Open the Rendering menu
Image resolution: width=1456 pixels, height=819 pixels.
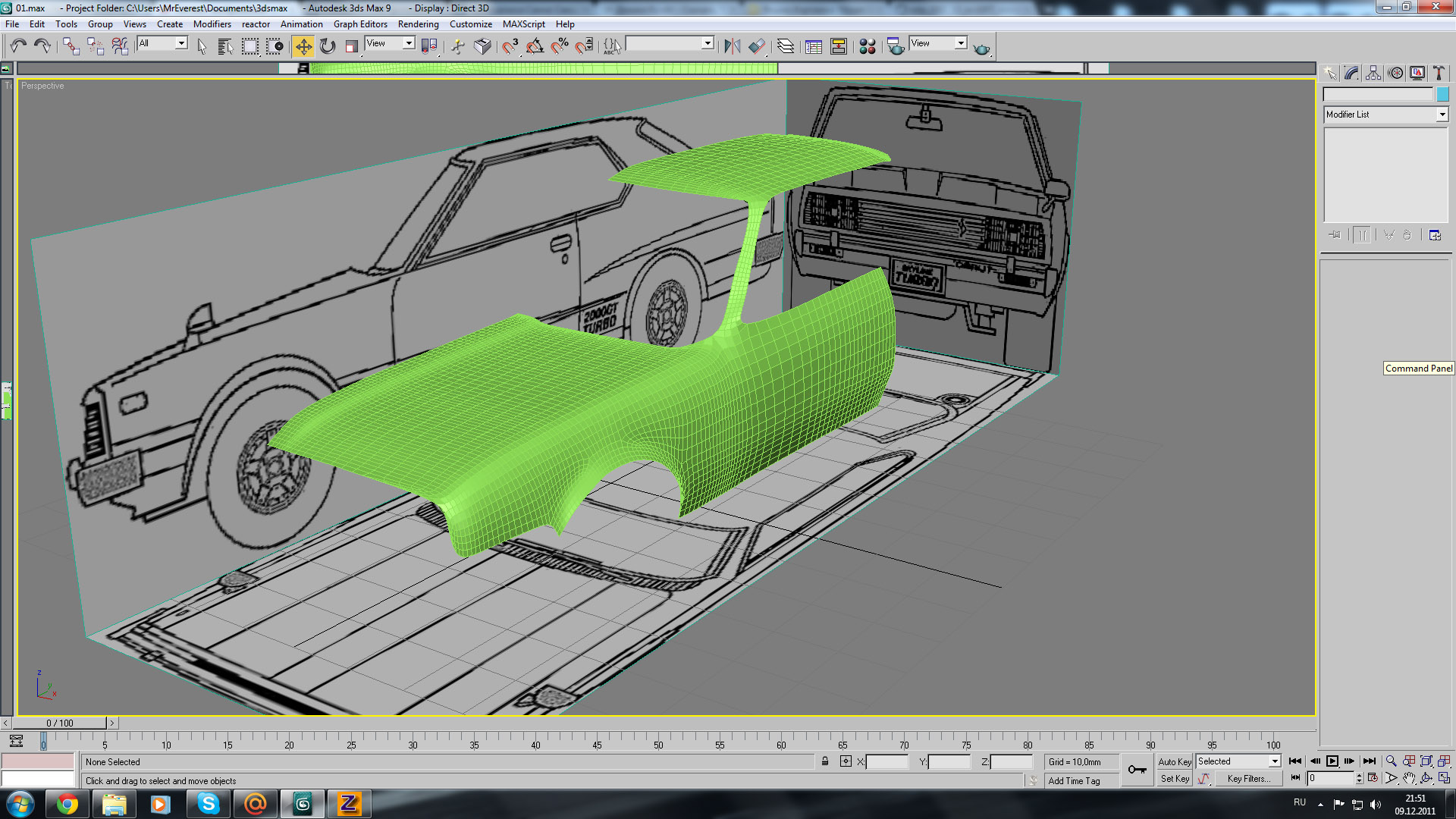418,24
